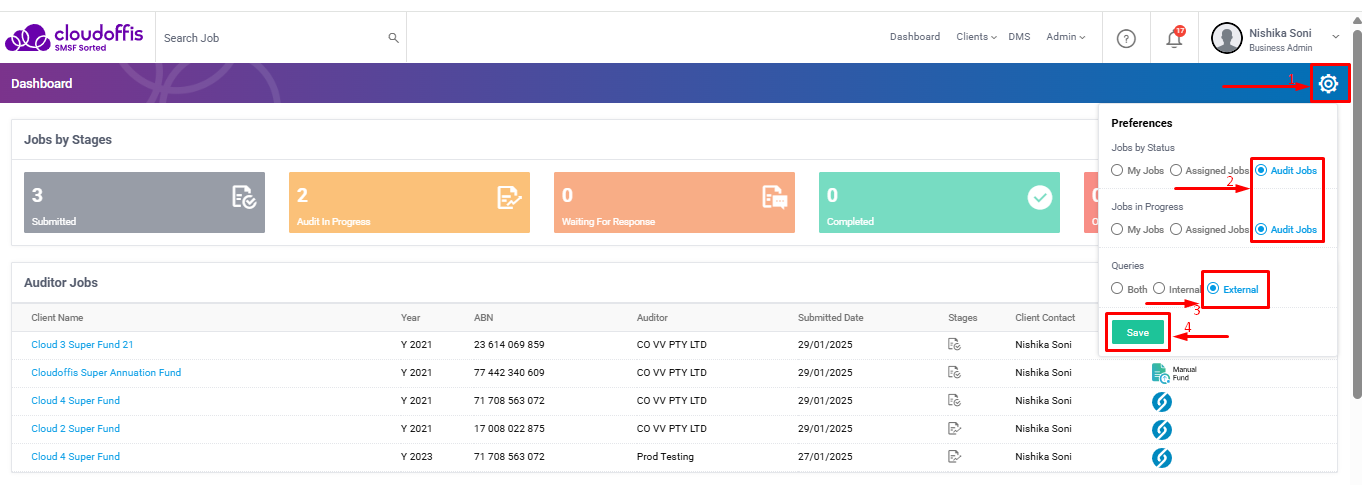
Task: Click the Prod Testing auditor cell
Action: tap(665, 457)
